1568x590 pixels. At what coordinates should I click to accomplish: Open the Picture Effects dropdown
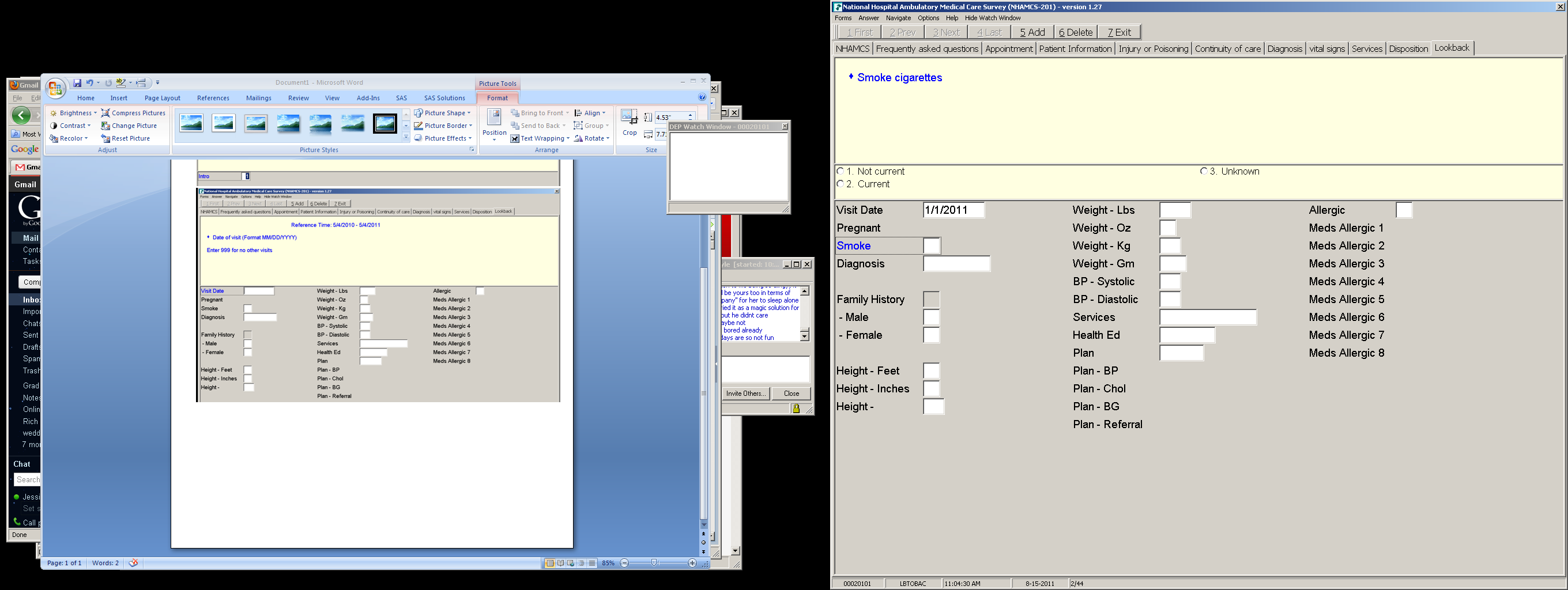coord(443,139)
